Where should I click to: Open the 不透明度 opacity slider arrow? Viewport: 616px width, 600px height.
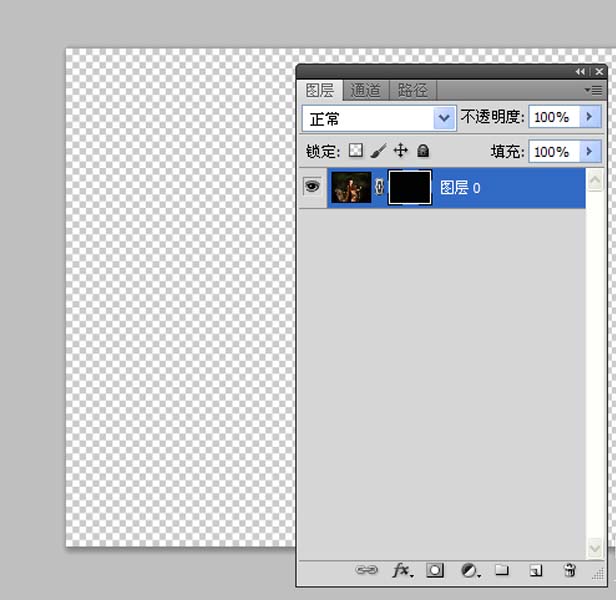[590, 118]
